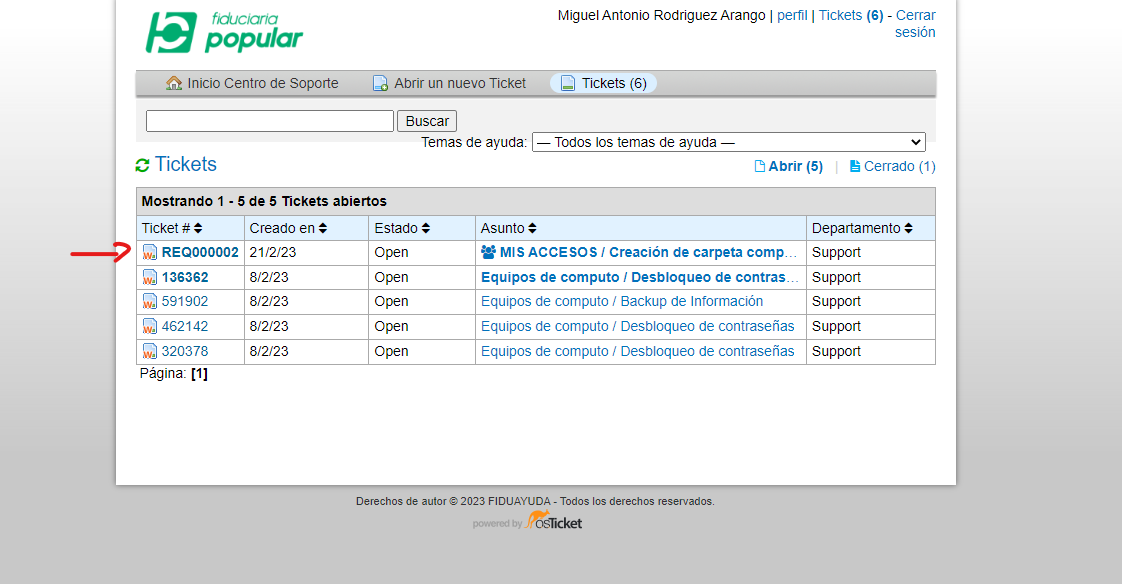The image size is (1122, 584).
Task: Sort tickets by Creado en column
Action: click(288, 228)
